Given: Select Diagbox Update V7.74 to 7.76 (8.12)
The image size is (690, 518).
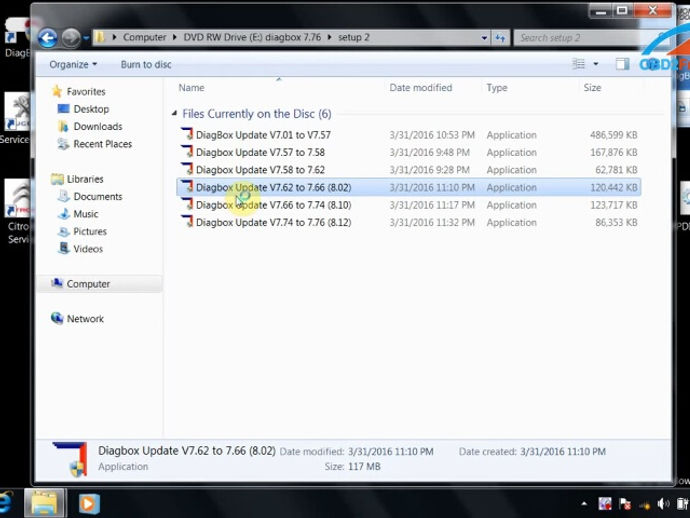Looking at the screenshot, I should [408, 223].
